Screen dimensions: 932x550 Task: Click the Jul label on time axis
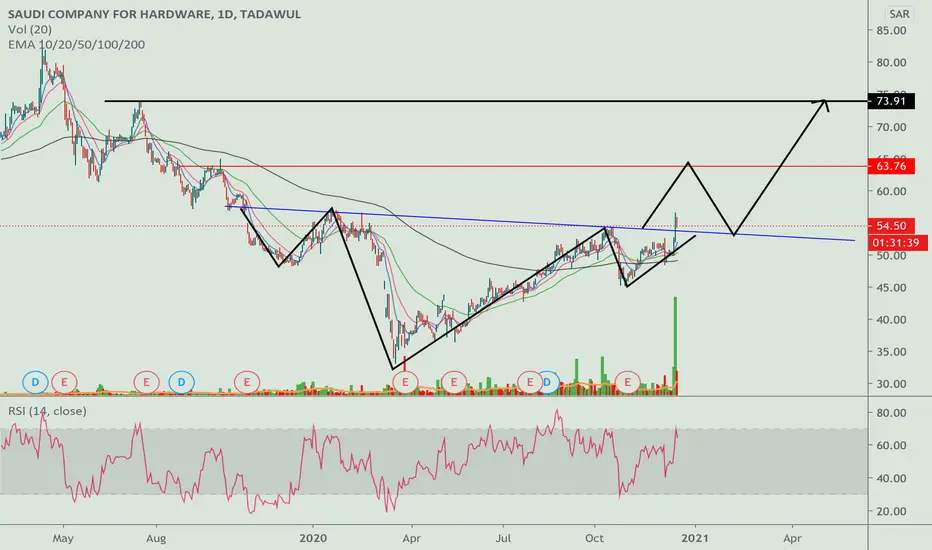503,538
